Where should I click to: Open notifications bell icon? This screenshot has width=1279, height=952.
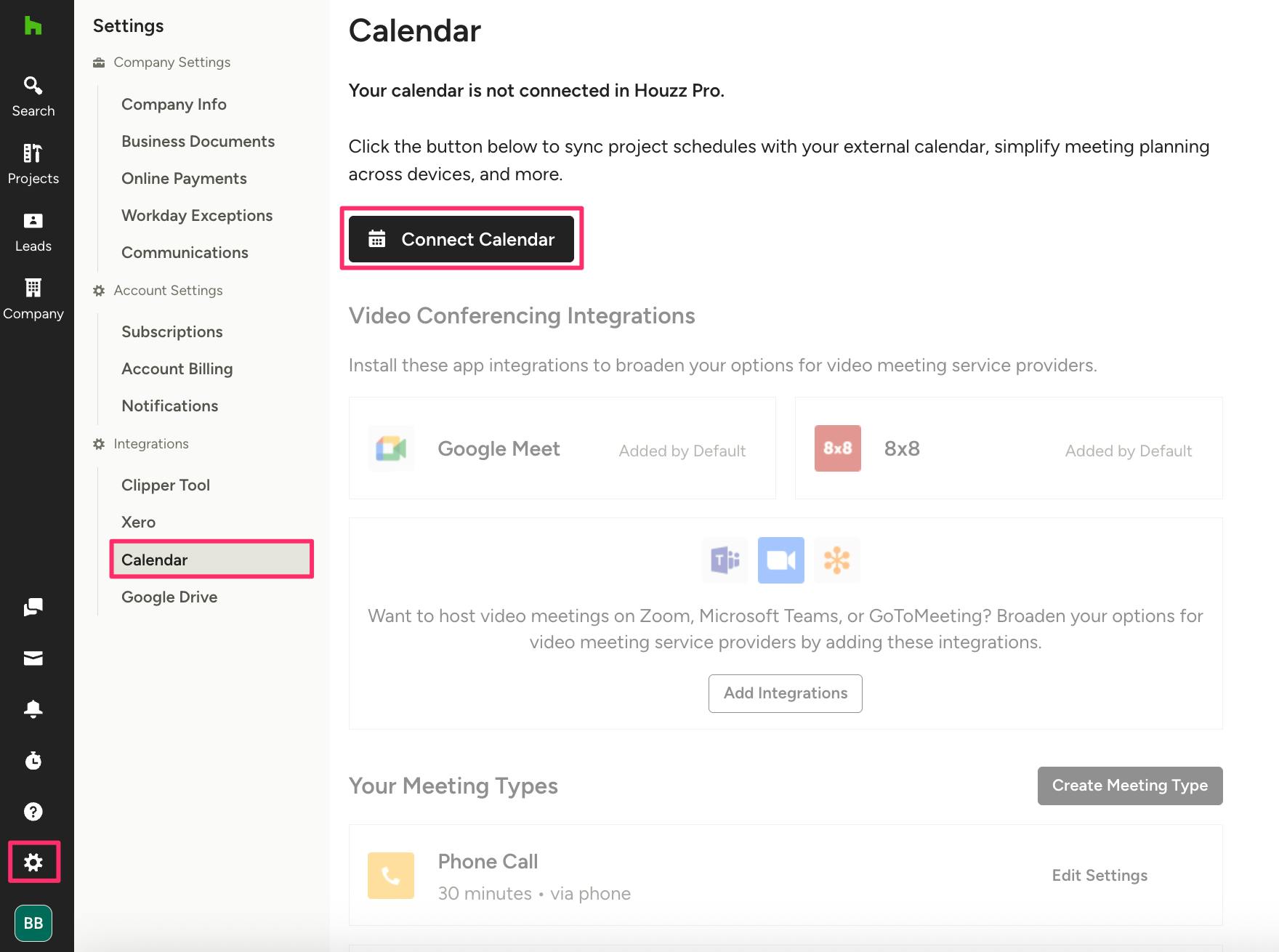(33, 709)
